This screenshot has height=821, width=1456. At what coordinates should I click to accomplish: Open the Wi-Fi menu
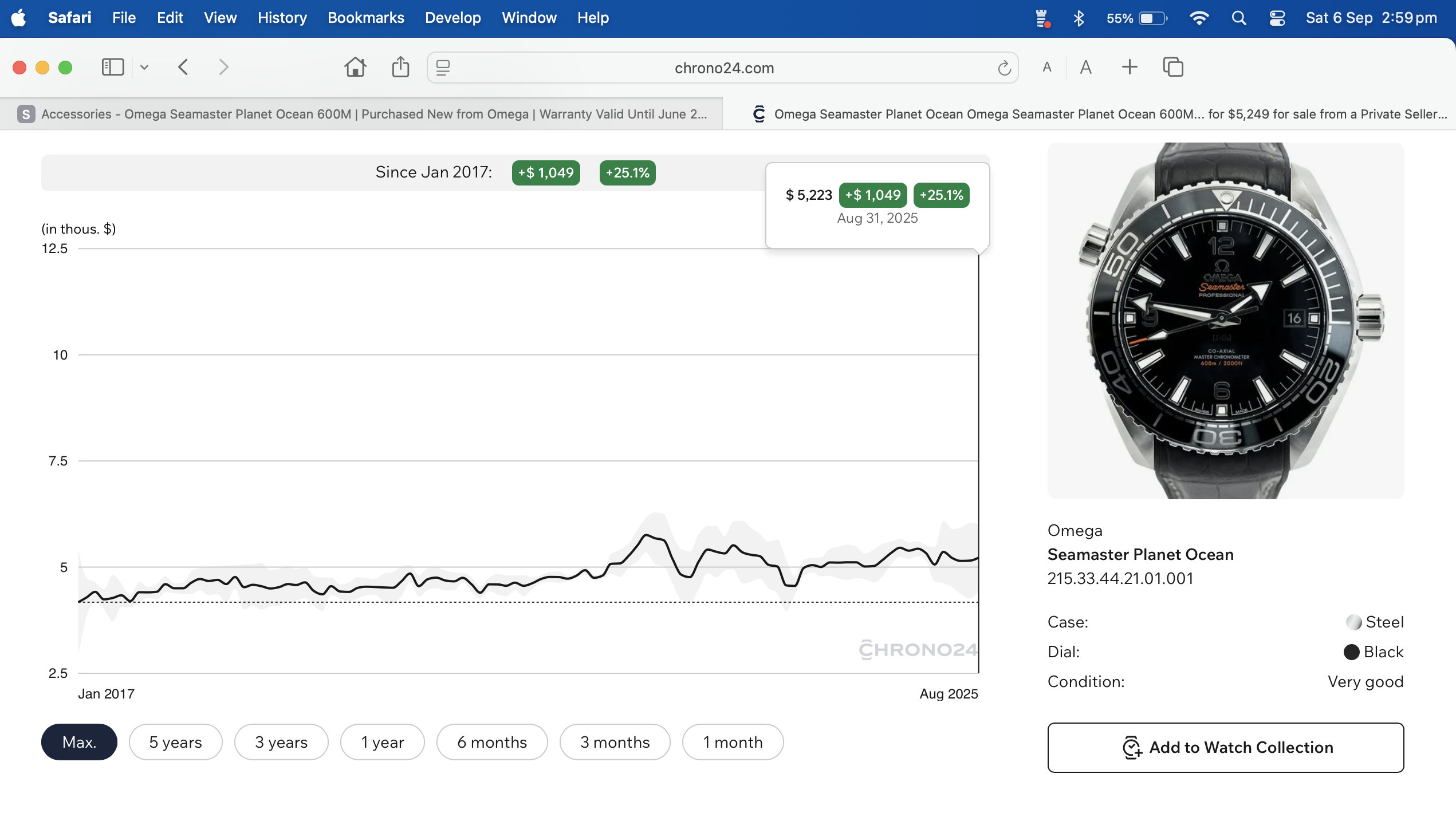(x=1199, y=18)
